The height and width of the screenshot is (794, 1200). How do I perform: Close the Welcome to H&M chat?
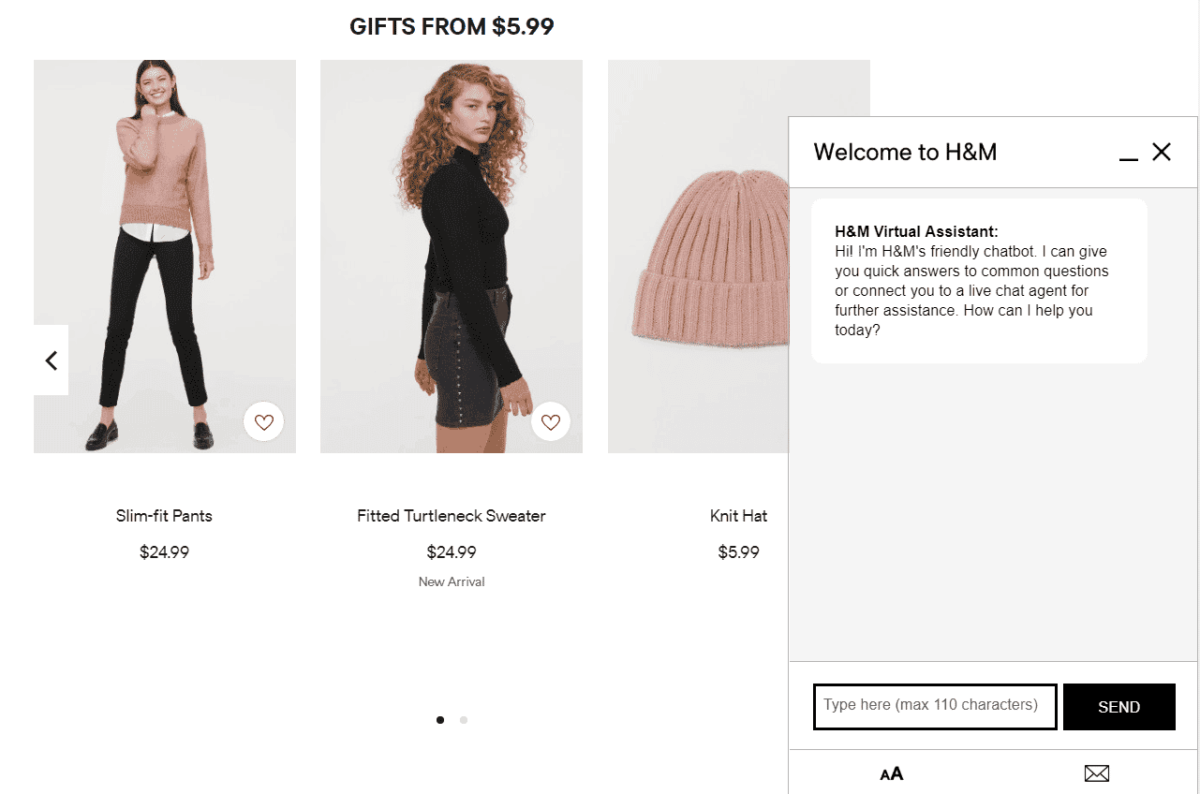click(x=1161, y=152)
